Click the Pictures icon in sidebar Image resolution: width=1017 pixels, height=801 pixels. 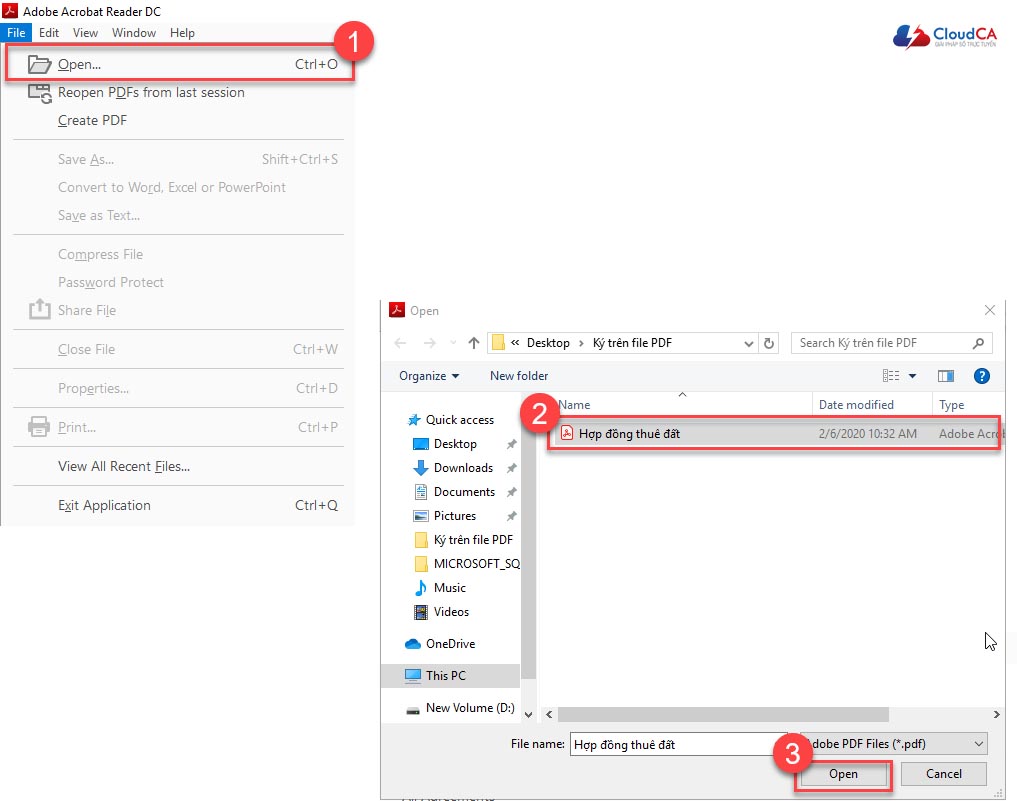click(421, 516)
